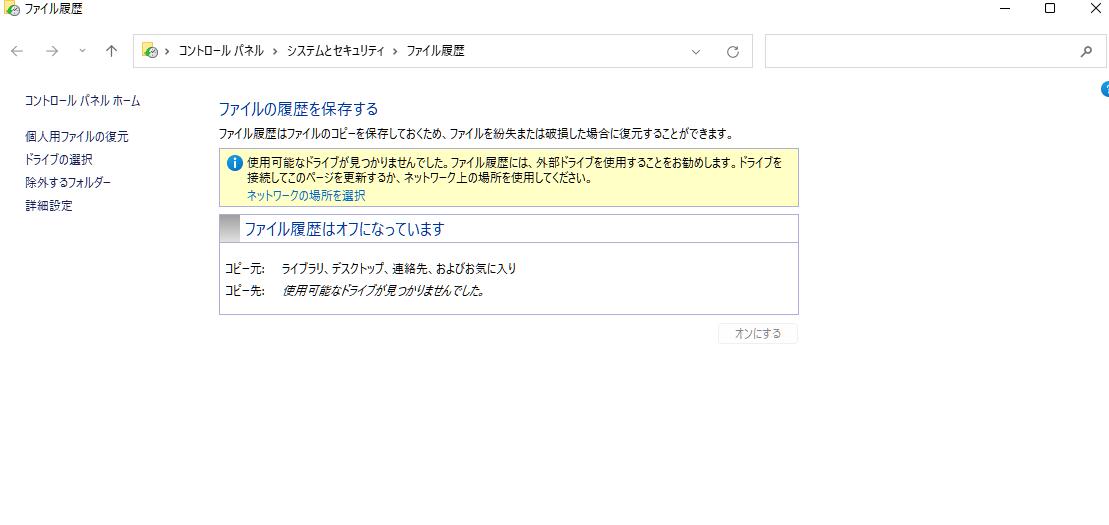Click the search magnifier icon
Screen dimensions: 1109x525
tap(1086, 52)
